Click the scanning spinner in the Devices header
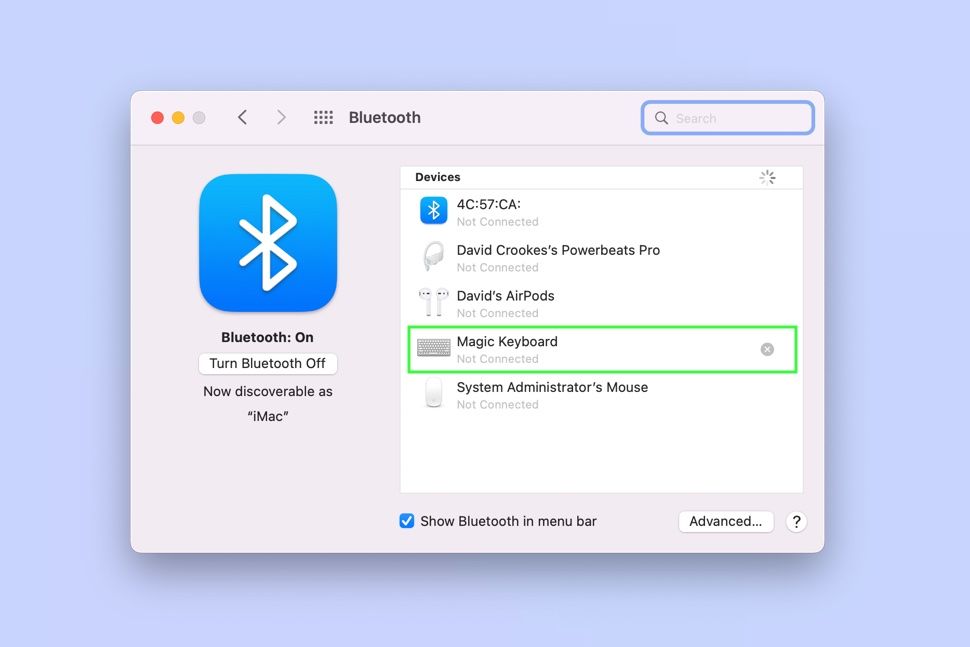The width and height of the screenshot is (970, 647). (x=767, y=177)
